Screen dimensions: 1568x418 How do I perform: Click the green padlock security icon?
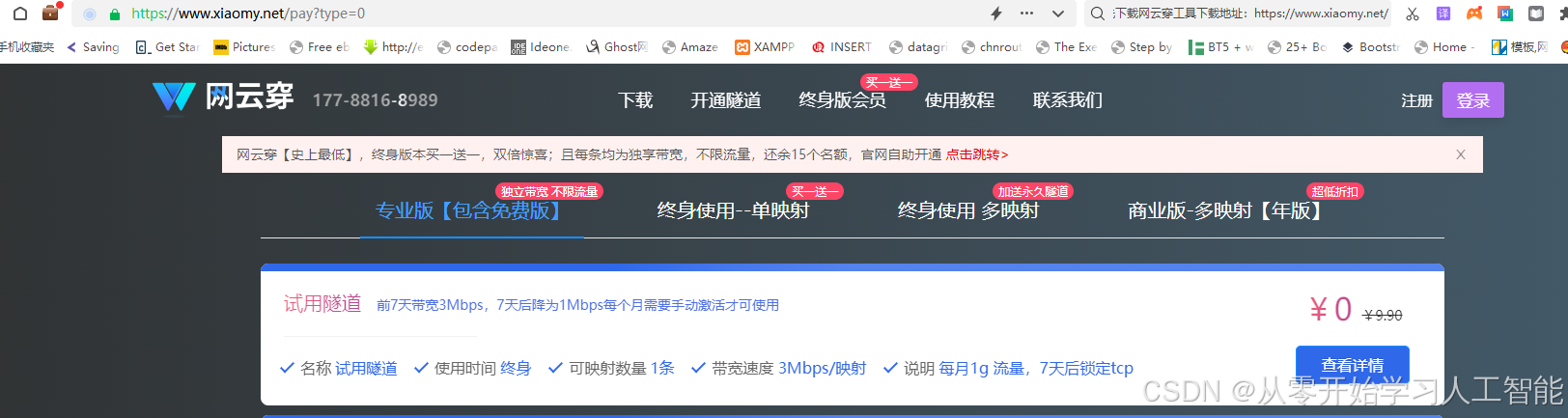click(115, 14)
